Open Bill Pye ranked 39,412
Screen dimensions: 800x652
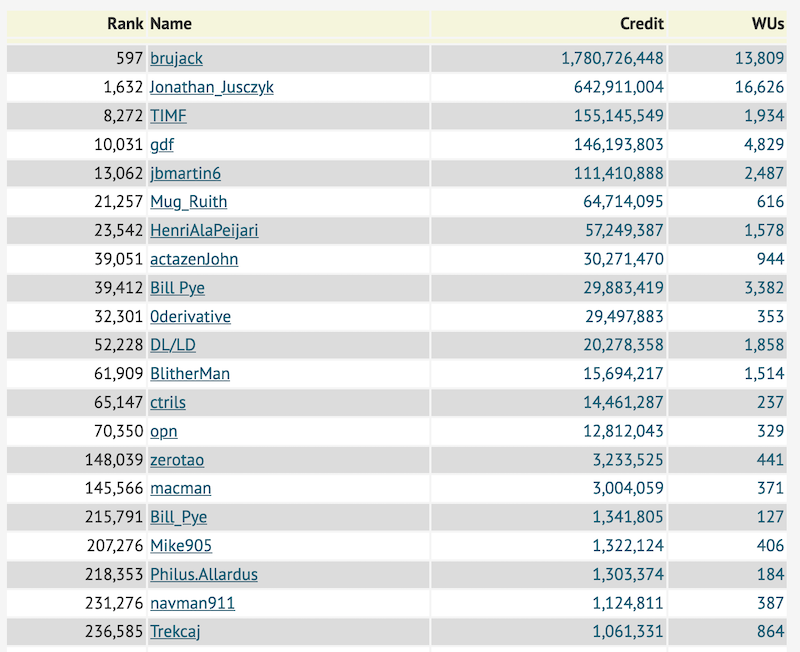(x=178, y=288)
